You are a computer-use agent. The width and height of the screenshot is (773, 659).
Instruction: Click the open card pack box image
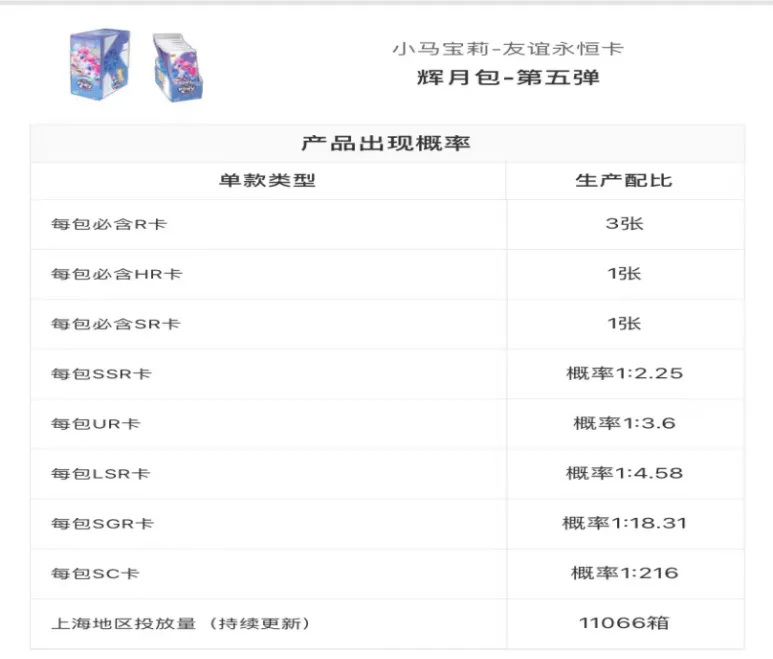(177, 68)
